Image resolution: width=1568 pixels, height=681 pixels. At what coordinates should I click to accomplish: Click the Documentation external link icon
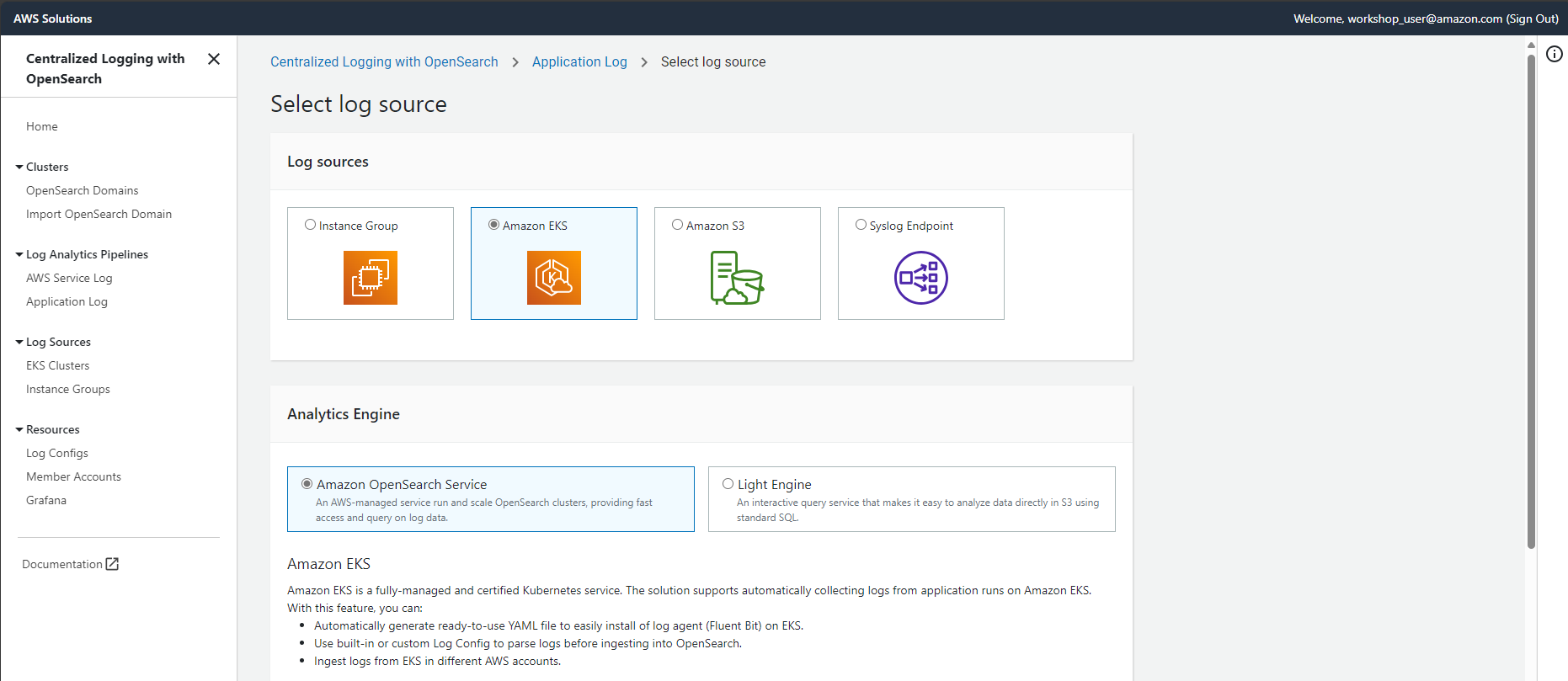112,564
